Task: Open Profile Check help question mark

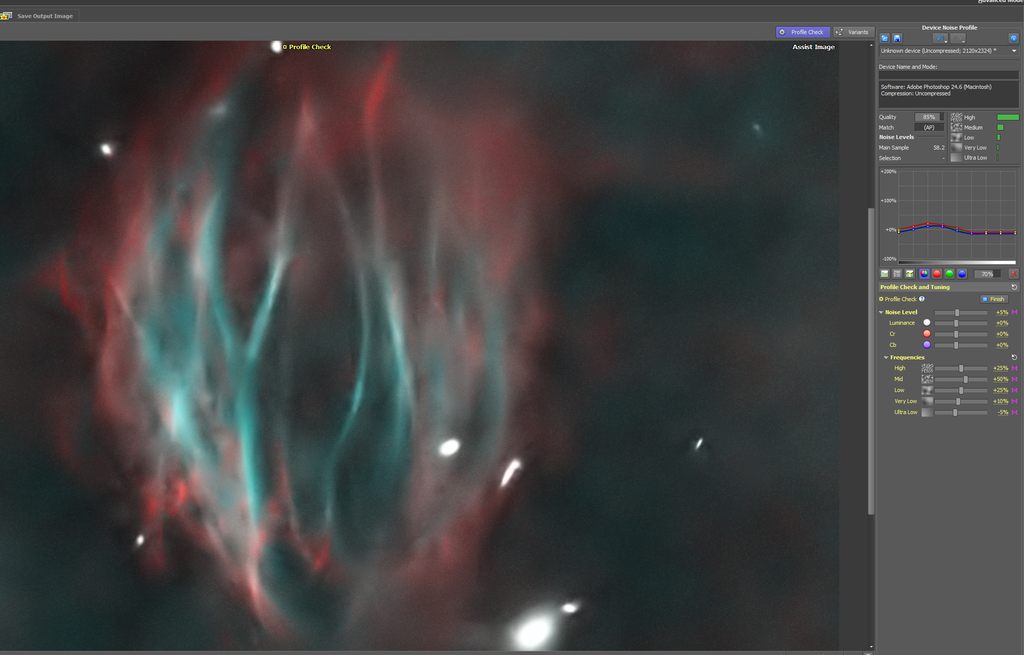Action: click(921, 299)
